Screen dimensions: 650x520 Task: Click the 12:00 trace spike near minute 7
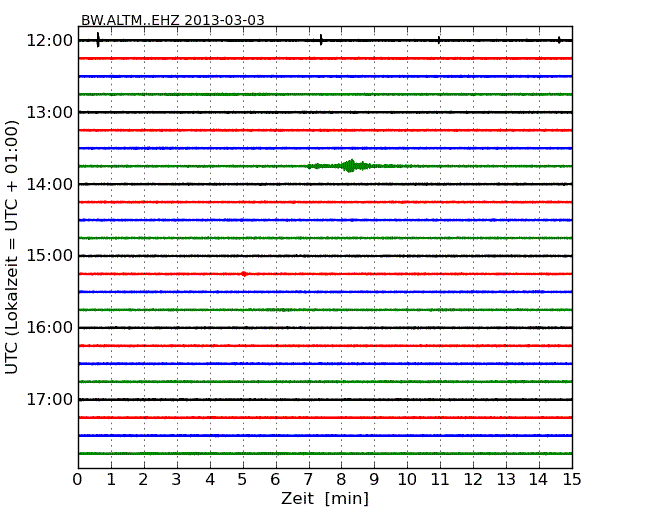[321, 40]
